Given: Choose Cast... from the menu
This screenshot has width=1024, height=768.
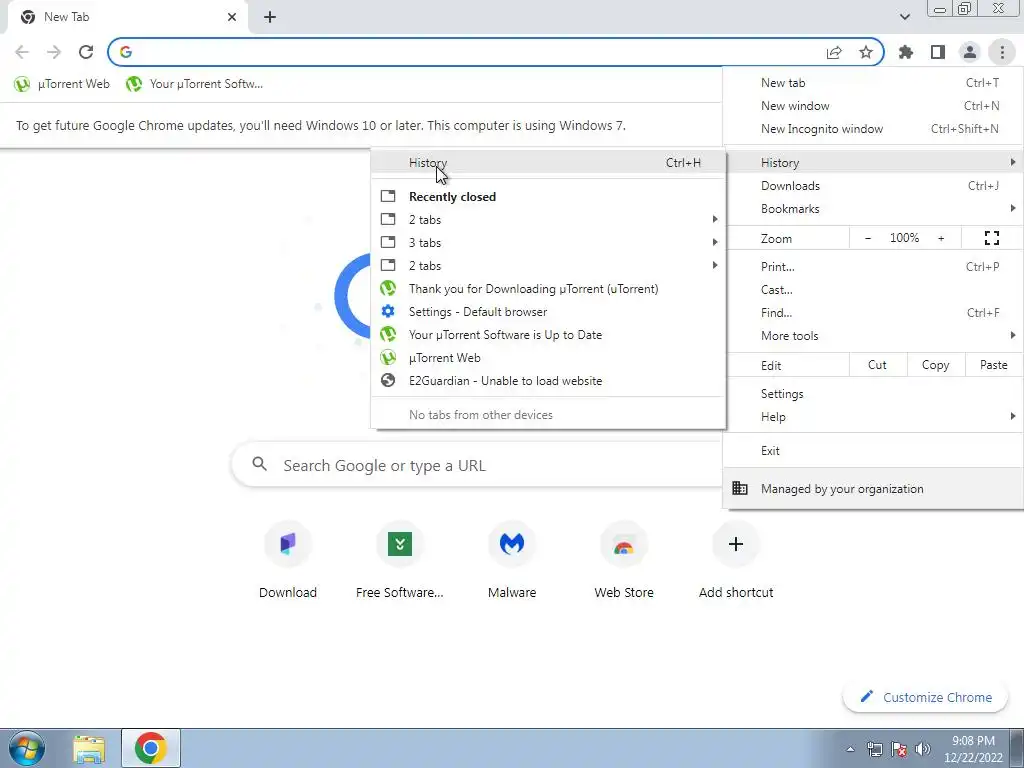Looking at the screenshot, I should pyautogui.click(x=873, y=289).
